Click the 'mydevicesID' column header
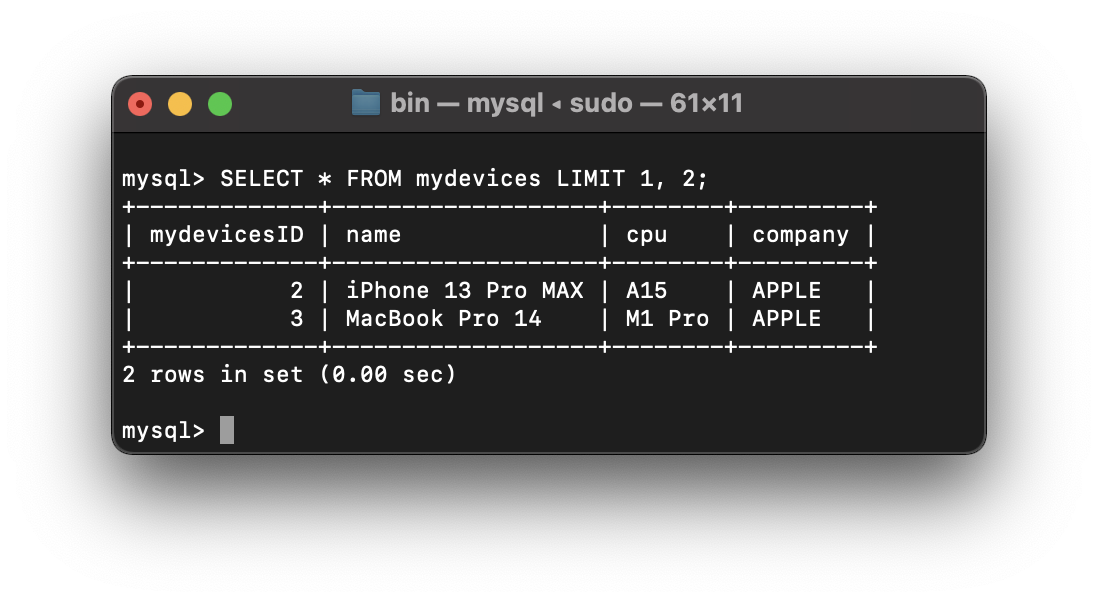Viewport: 1098px width, 602px height. point(226,235)
